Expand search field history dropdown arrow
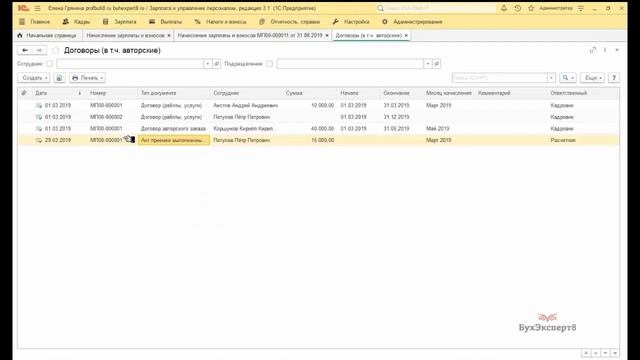This screenshot has height=360, width=640. click(x=551, y=78)
